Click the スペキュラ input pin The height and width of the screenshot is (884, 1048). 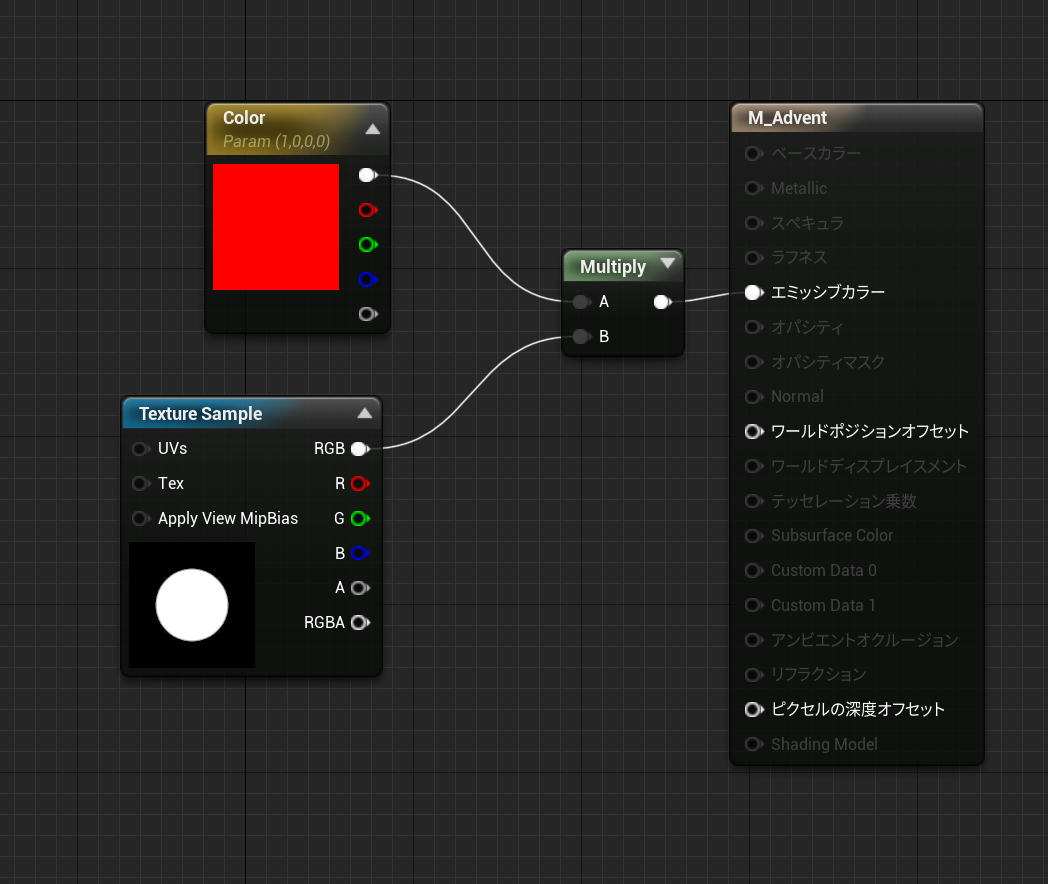click(x=754, y=223)
